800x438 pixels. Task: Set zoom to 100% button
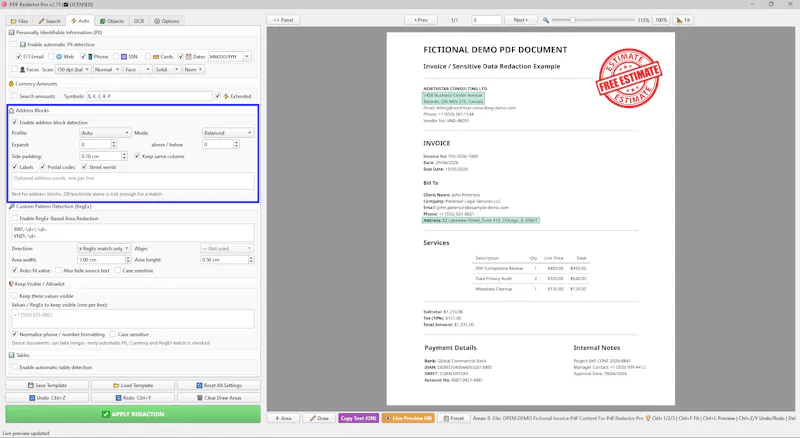[x=661, y=20]
